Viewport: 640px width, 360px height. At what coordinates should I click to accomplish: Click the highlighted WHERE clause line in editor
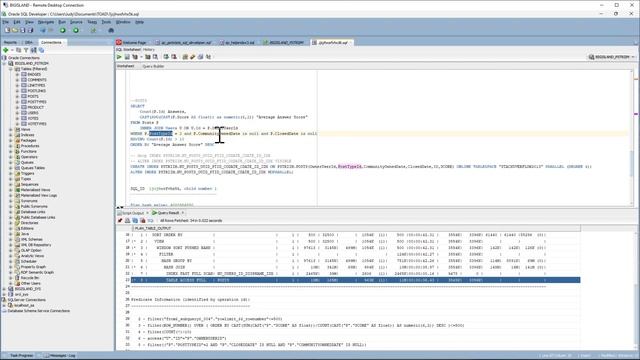pos(379,133)
